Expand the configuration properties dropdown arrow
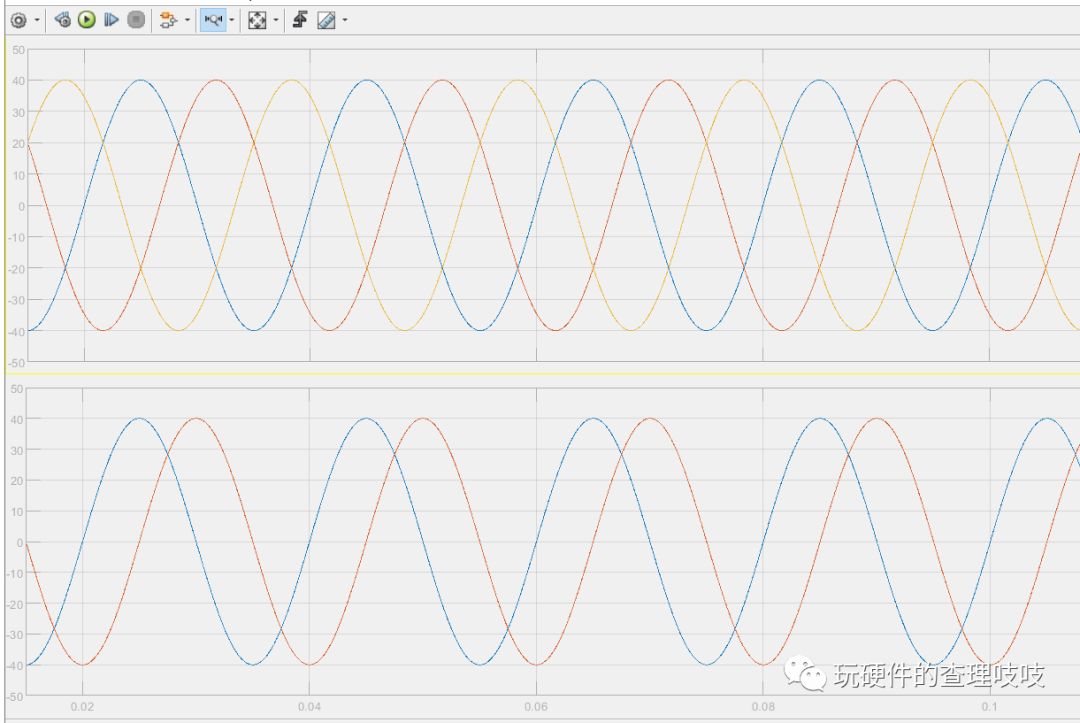1080x723 pixels. click(37, 20)
